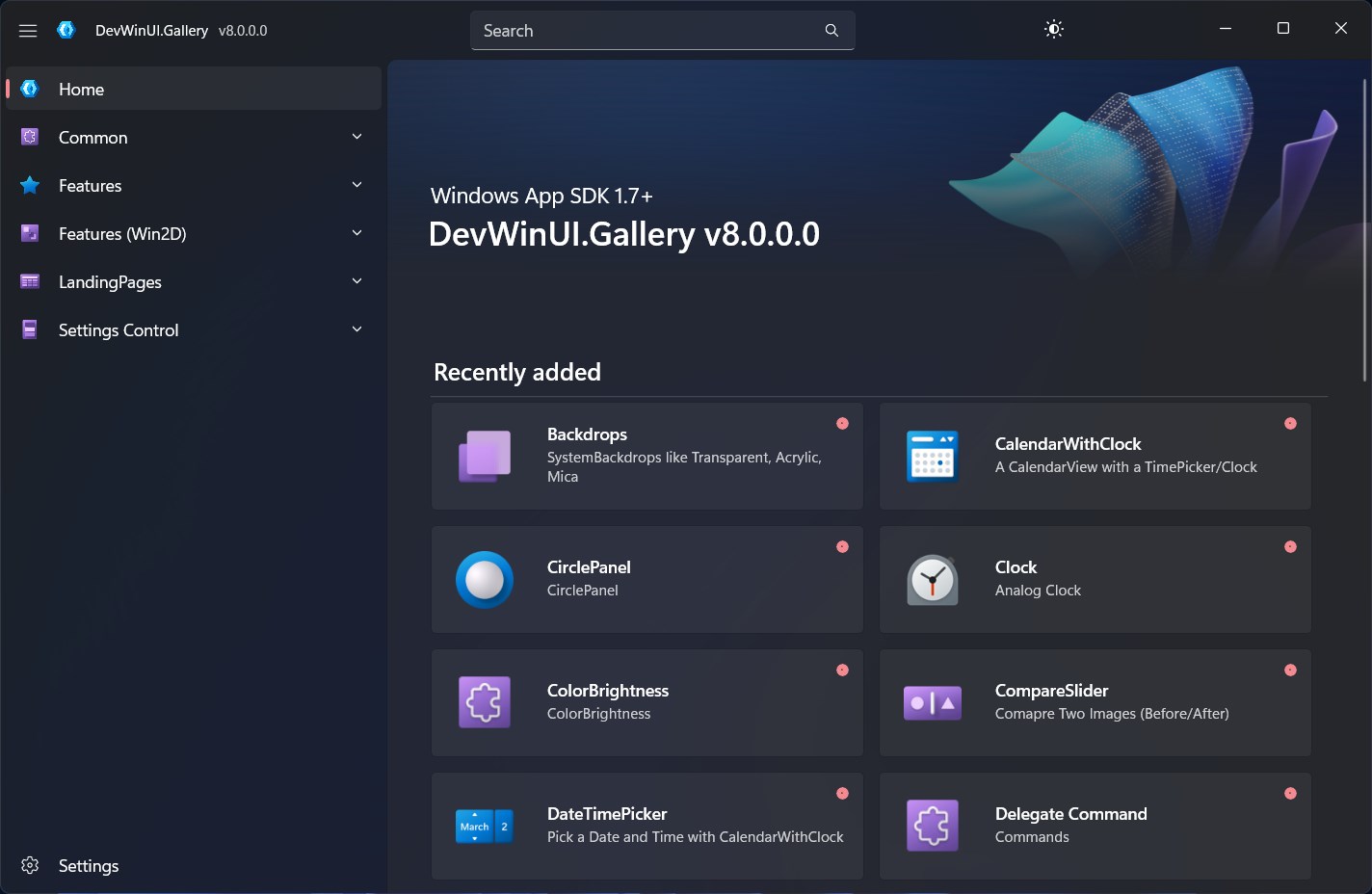Expand the LandingPages chevron
The image size is (1372, 894).
click(357, 281)
